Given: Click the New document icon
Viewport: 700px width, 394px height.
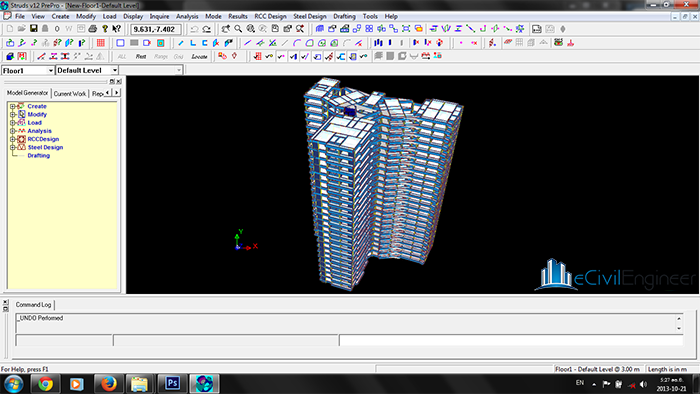Looking at the screenshot, I should click(9, 29).
